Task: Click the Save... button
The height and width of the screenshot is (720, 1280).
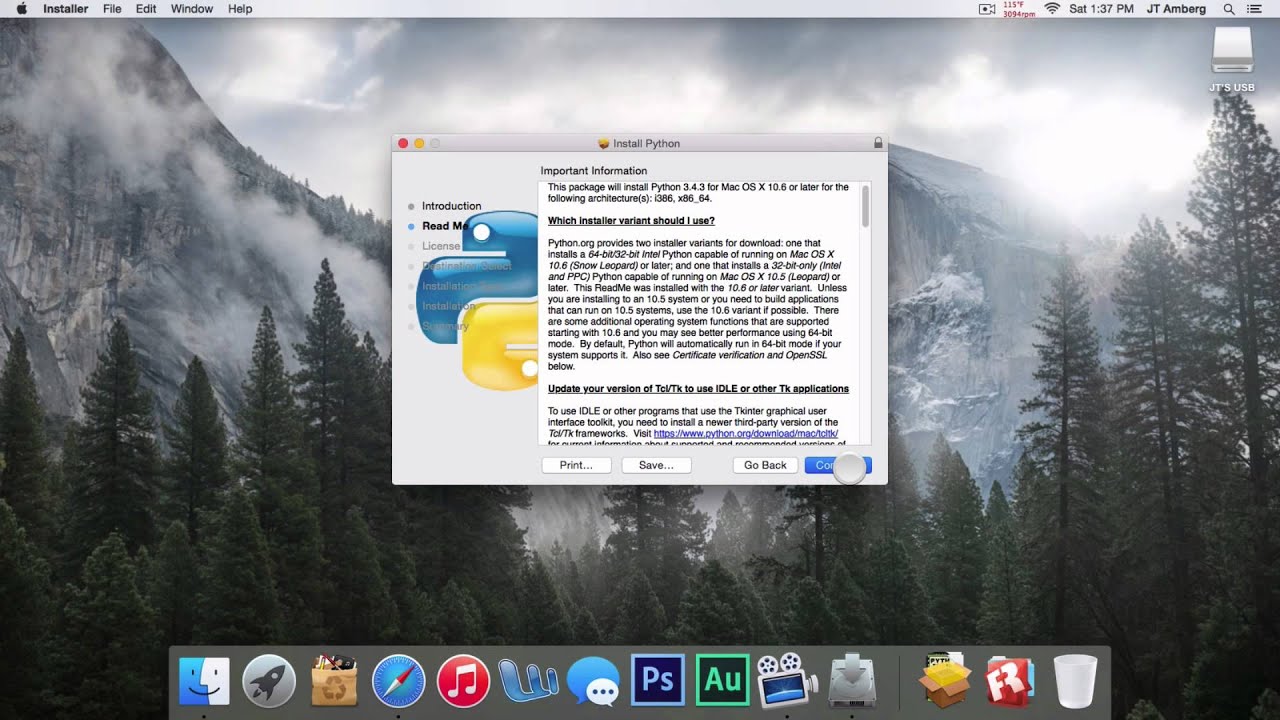Action: [656, 465]
